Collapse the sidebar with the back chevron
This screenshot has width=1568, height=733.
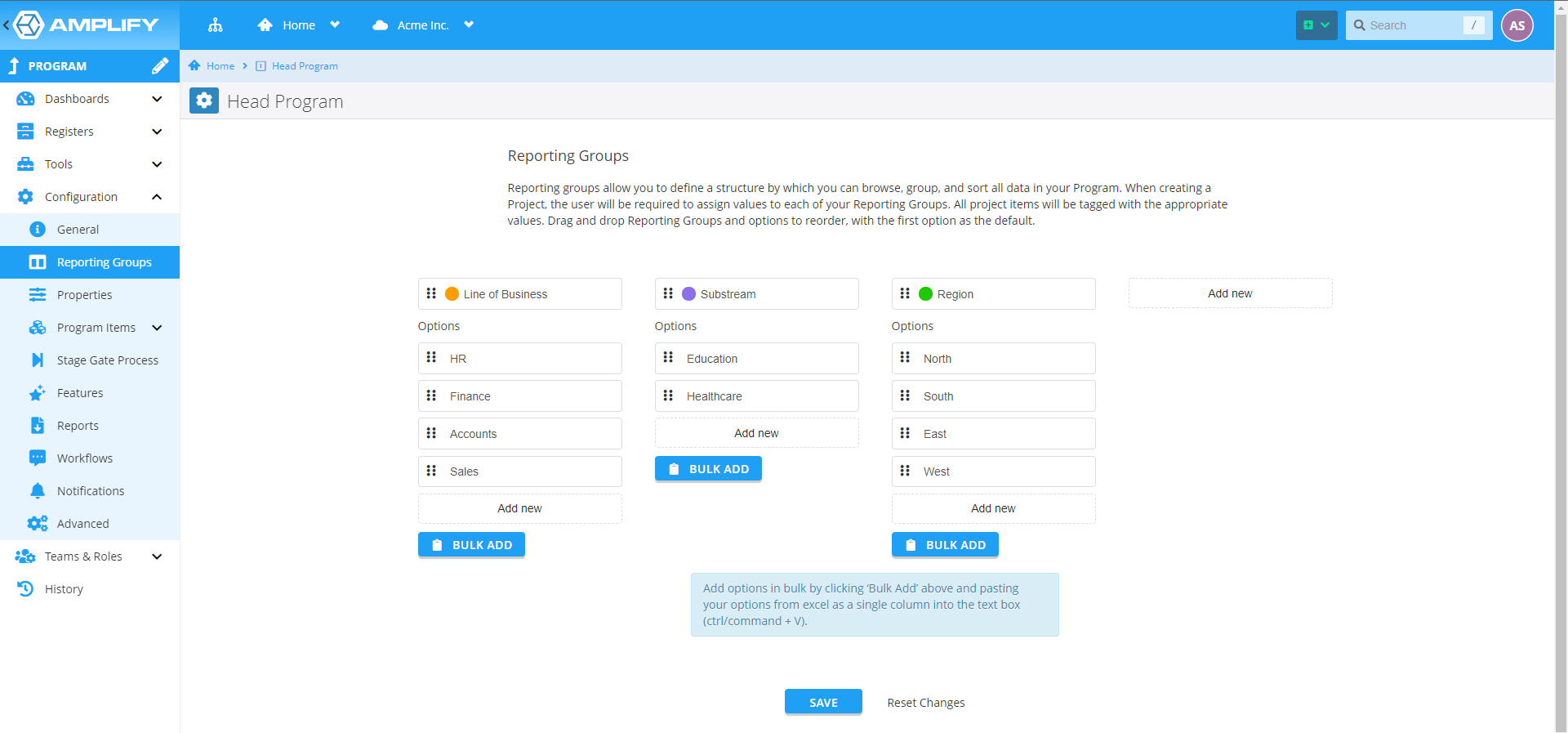click(7, 25)
